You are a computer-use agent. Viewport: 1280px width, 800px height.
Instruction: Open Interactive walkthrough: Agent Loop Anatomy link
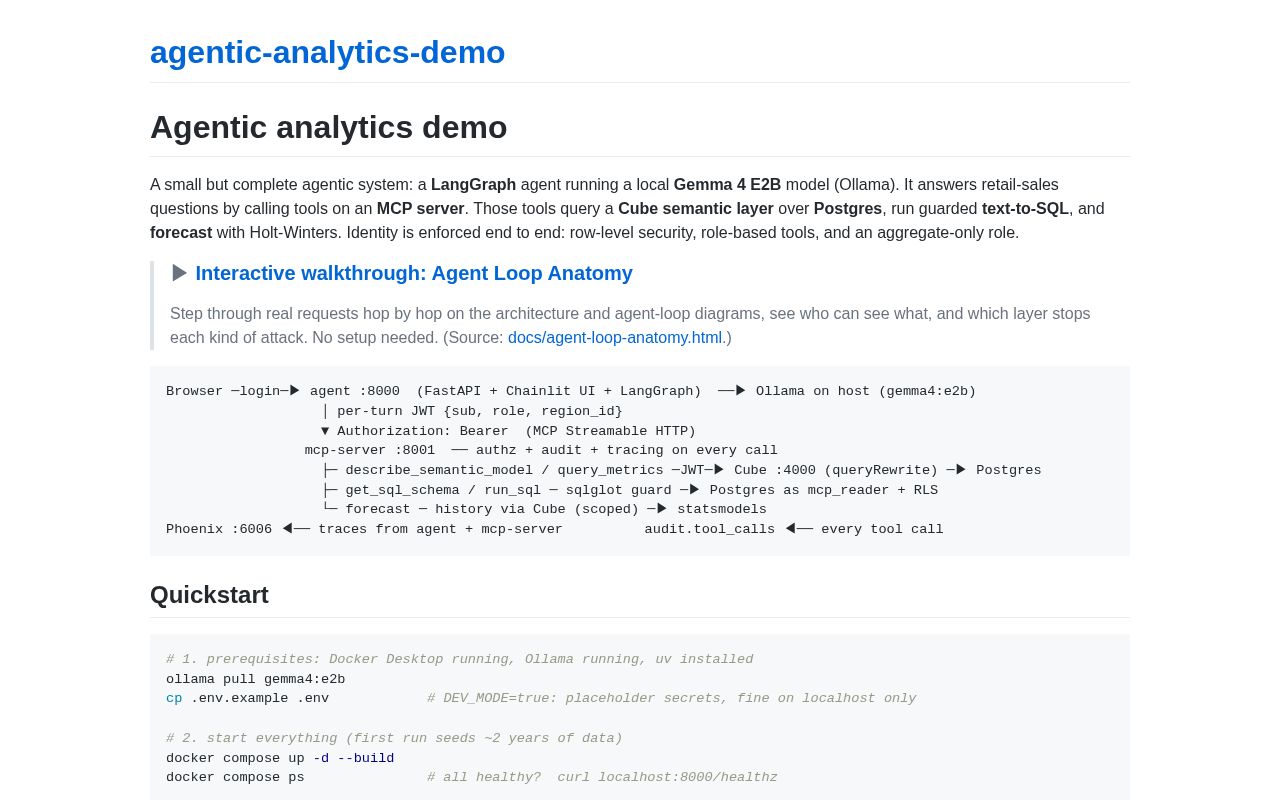[x=414, y=273]
